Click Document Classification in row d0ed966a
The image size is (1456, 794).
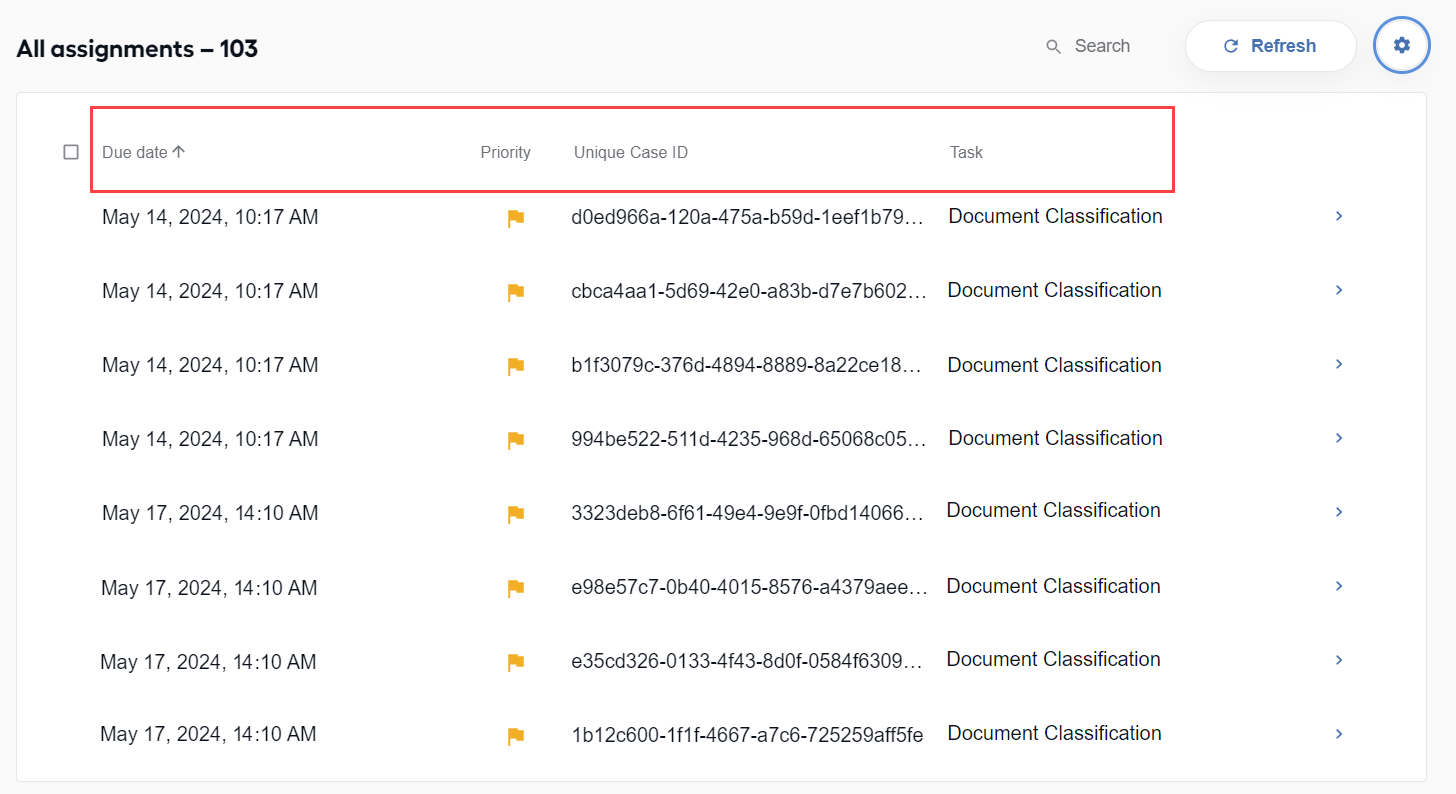tap(1055, 216)
